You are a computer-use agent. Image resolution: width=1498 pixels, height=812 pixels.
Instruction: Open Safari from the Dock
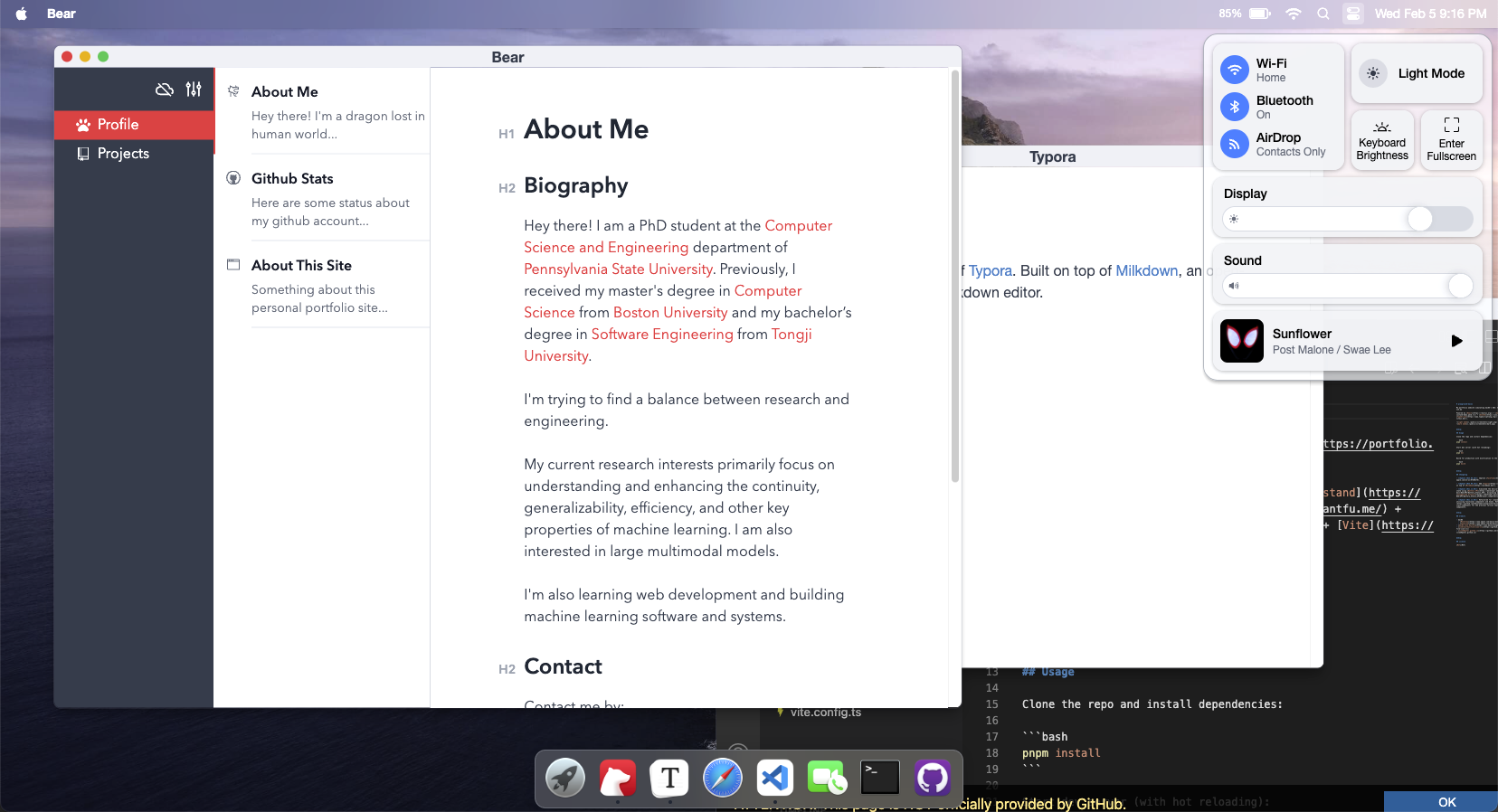click(723, 778)
